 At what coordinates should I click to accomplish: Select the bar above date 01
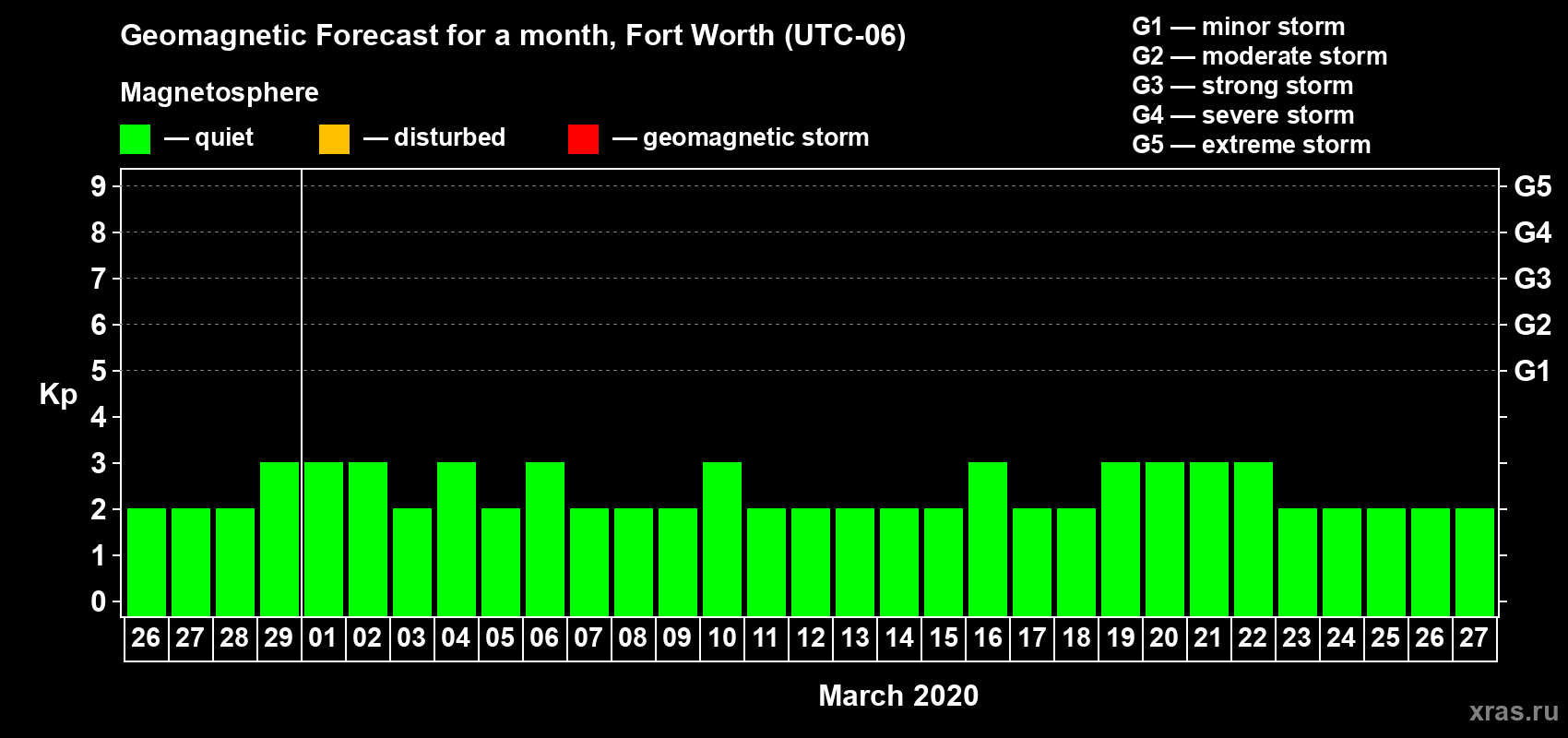click(x=324, y=539)
